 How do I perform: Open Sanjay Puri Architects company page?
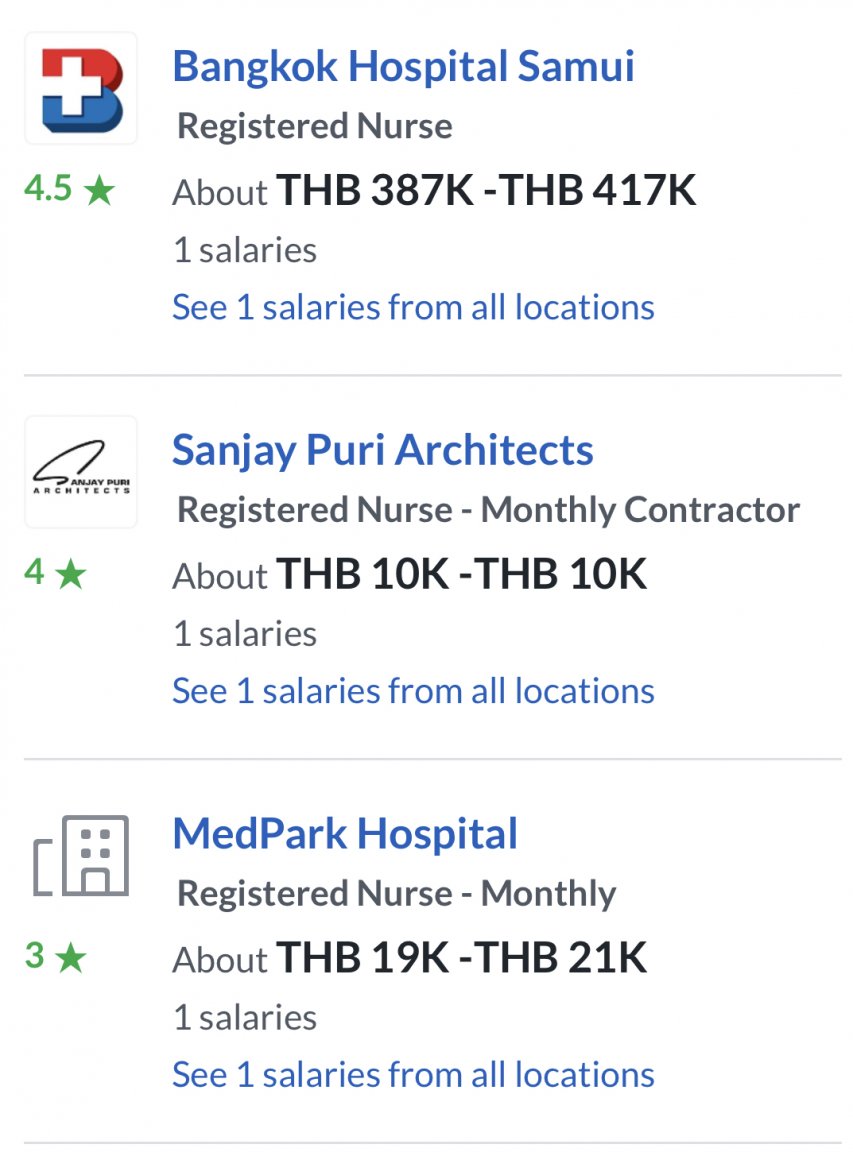click(383, 450)
